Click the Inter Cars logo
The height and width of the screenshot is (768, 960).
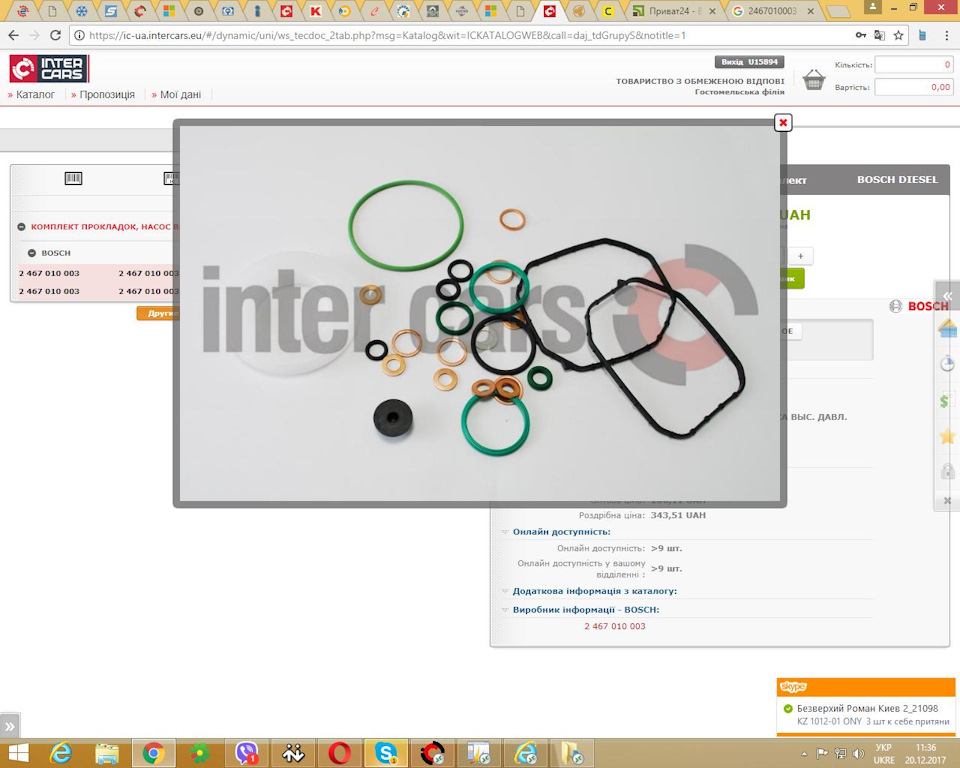point(49,69)
